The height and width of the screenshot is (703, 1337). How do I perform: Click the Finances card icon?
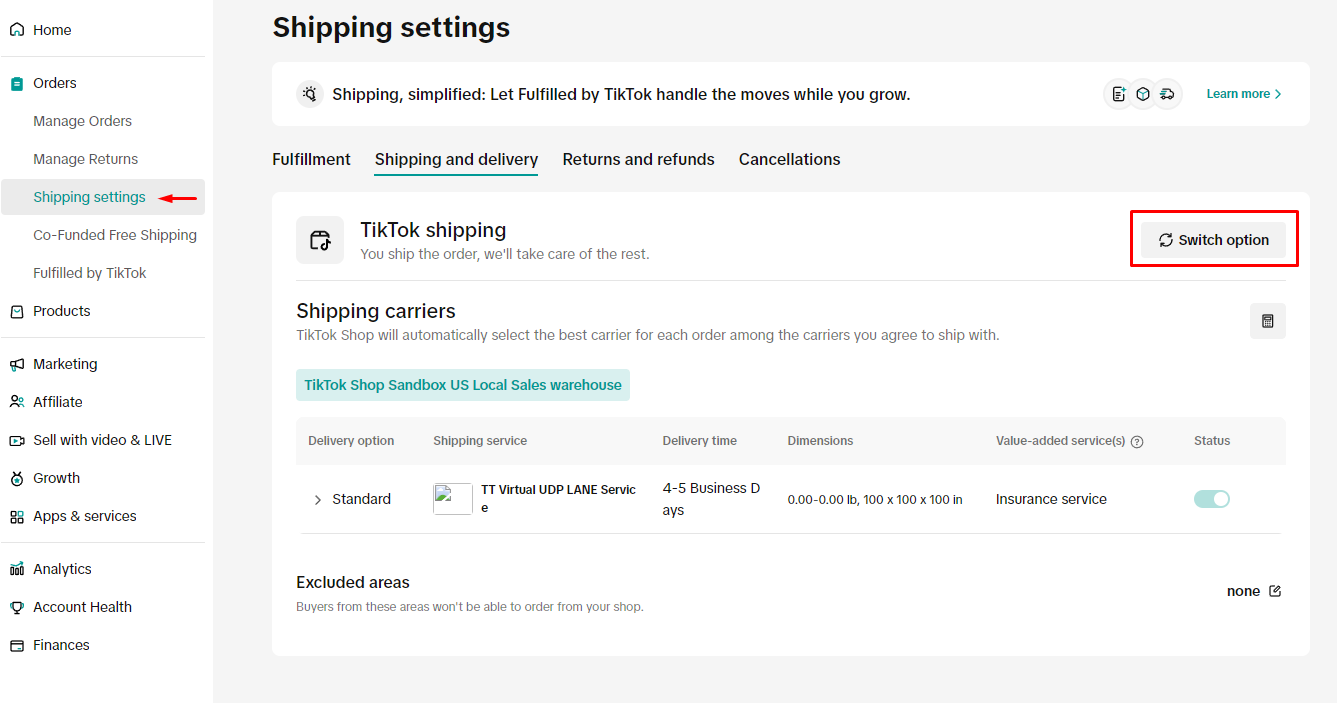point(17,645)
